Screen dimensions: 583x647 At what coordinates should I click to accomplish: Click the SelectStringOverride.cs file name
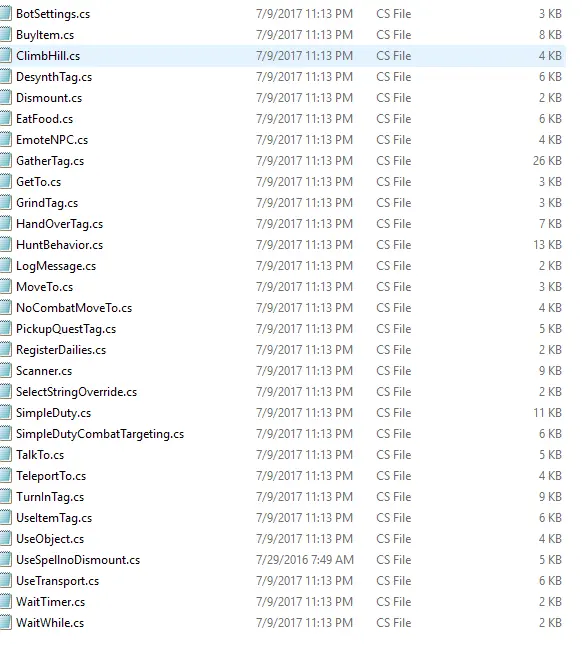76,392
